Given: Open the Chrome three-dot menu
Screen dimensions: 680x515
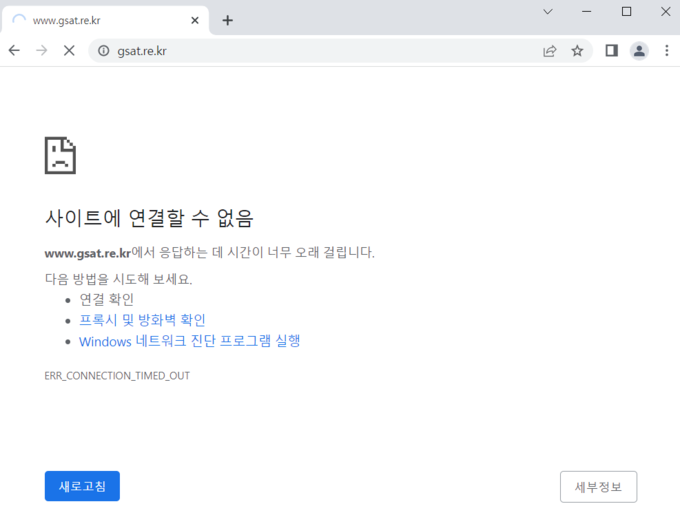Looking at the screenshot, I should (667, 51).
